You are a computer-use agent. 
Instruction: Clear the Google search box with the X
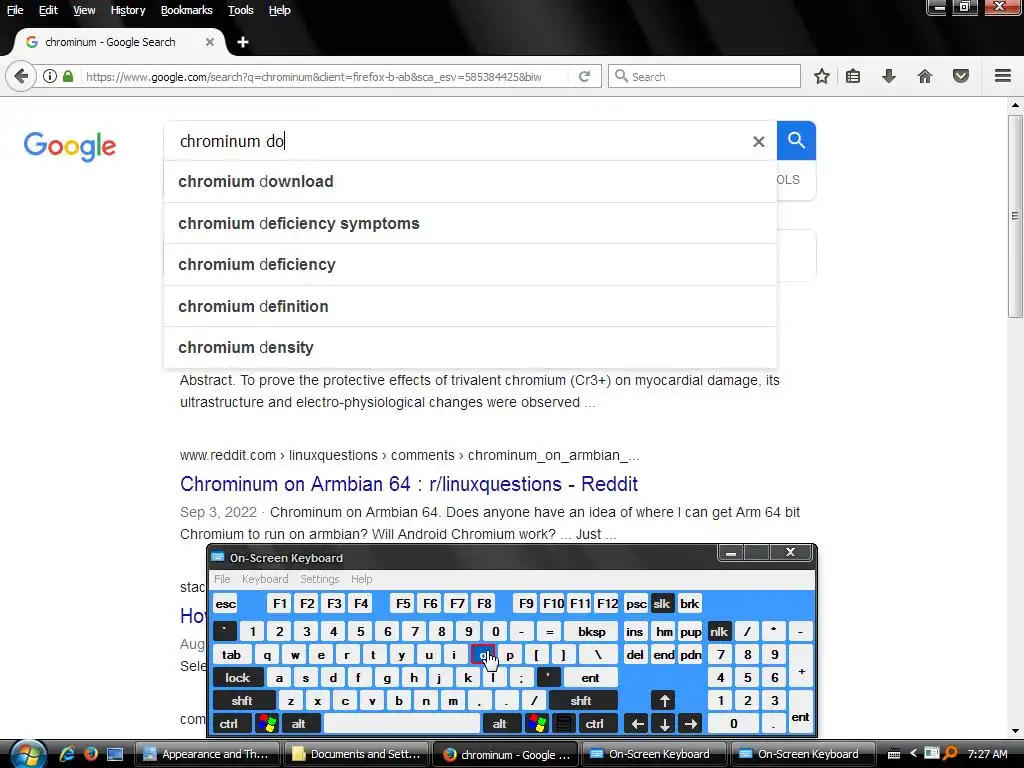tap(758, 142)
